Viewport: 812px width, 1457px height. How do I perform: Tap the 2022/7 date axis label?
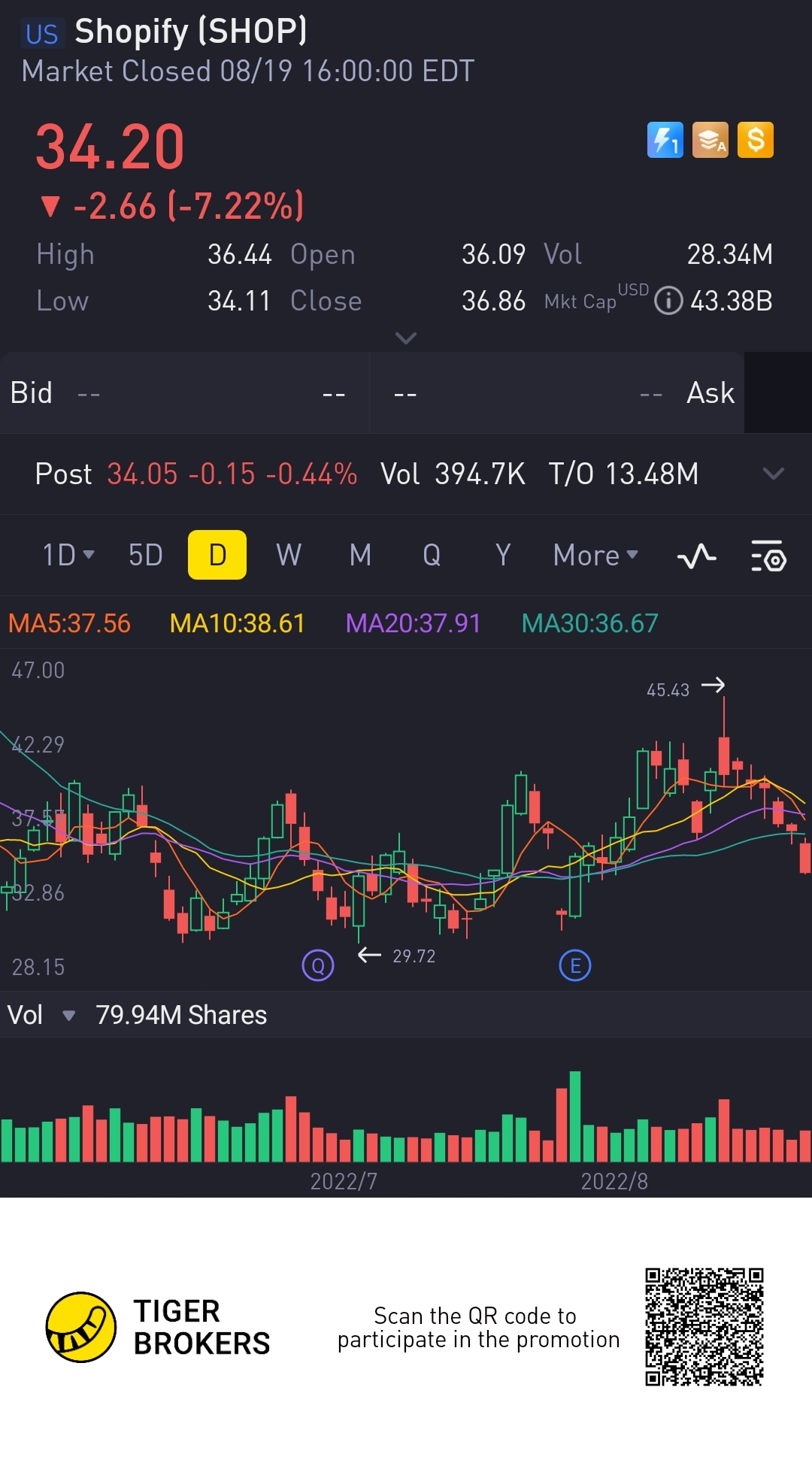344,1181
